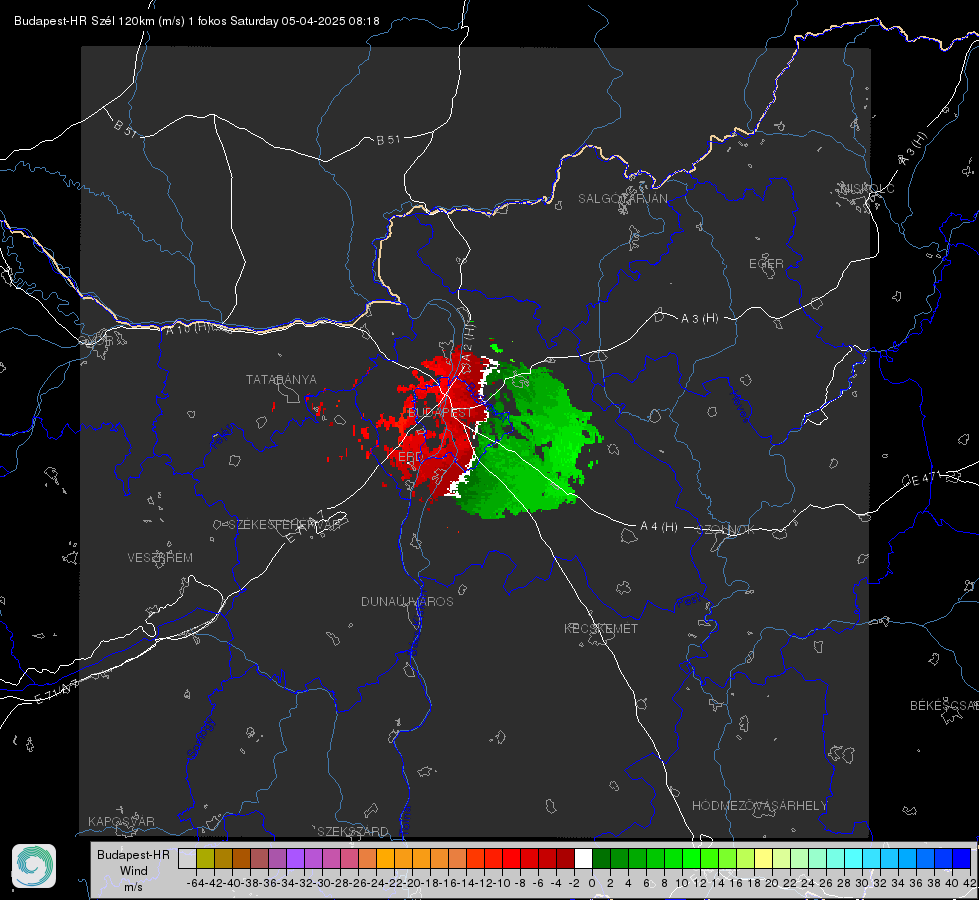The image size is (979, 900).
Task: Click the '-64' legend value
Action: 196,883
